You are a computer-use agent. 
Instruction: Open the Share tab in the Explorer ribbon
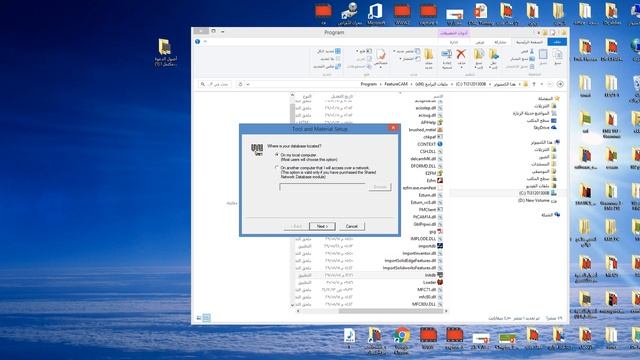[x=500, y=42]
